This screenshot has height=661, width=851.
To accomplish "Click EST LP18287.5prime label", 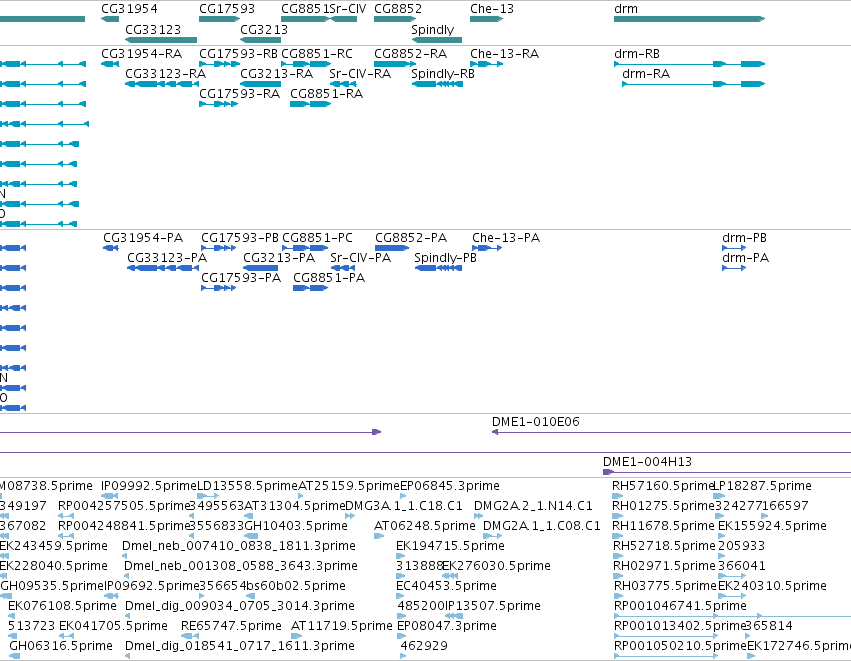I will [763, 486].
